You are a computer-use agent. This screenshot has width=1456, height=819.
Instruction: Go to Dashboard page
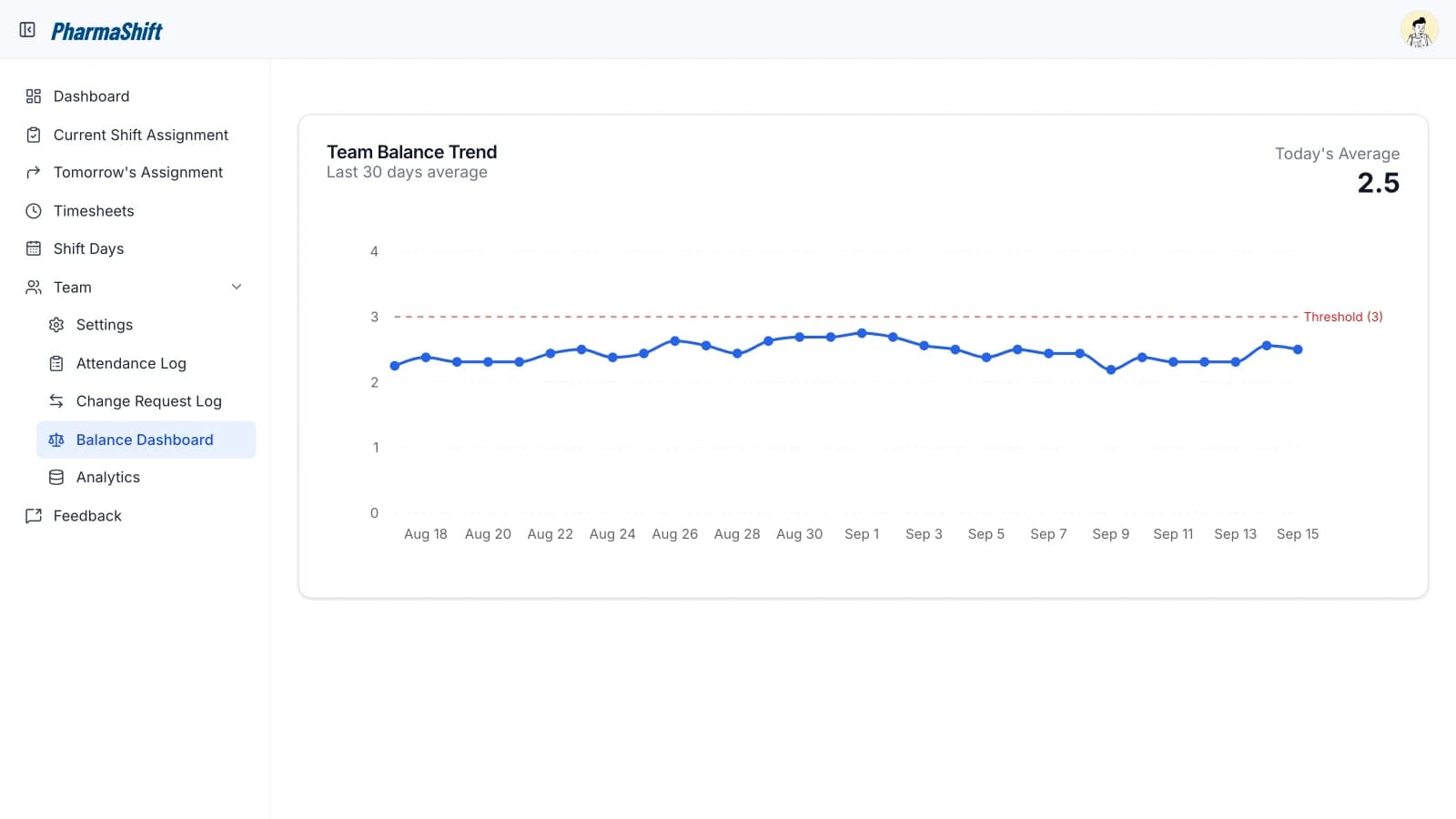91,96
